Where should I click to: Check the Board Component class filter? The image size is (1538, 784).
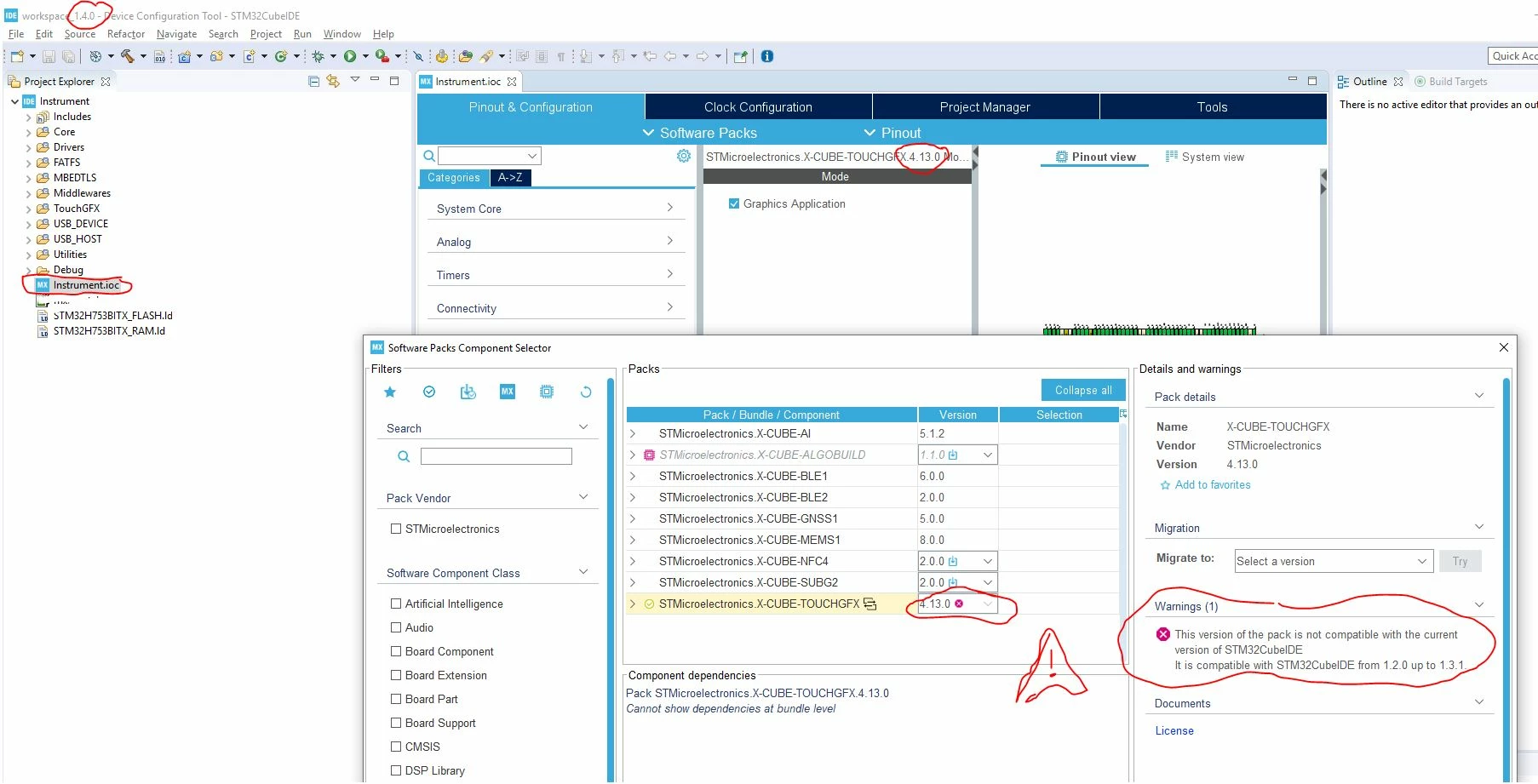396,651
